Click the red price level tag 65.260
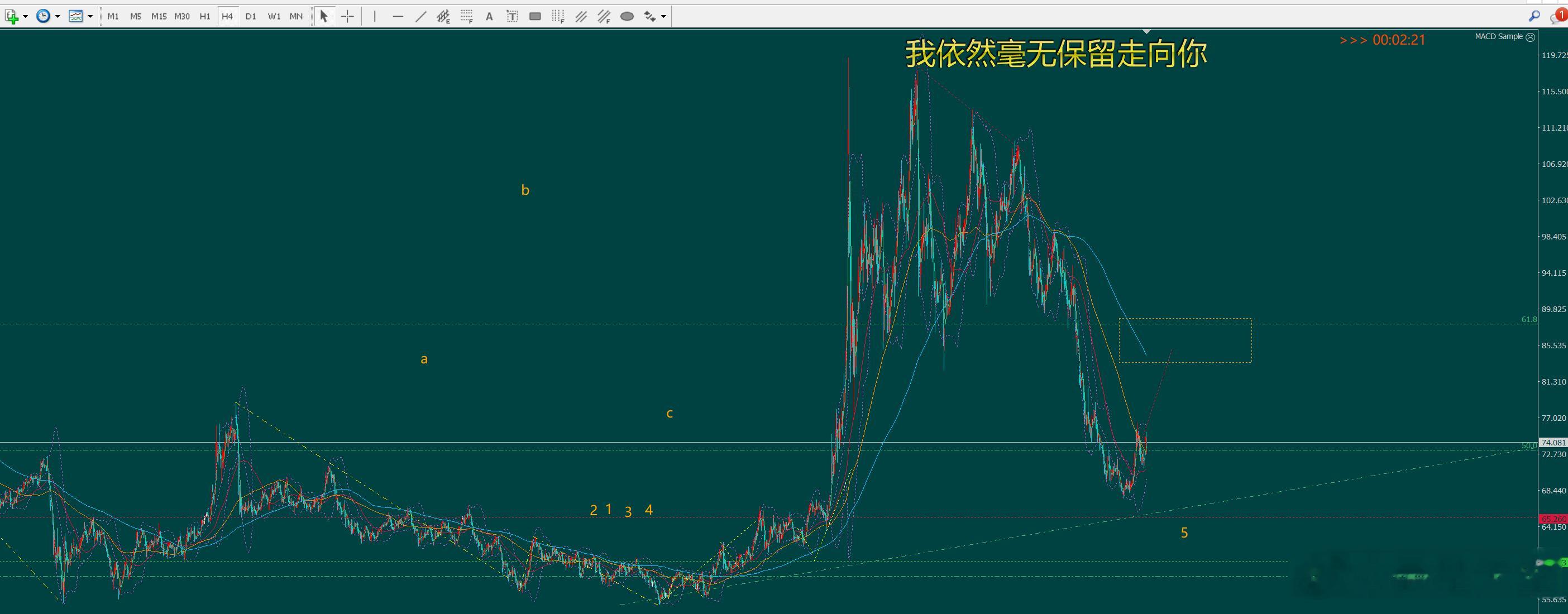Image resolution: width=1568 pixels, height=614 pixels. [x=1553, y=519]
